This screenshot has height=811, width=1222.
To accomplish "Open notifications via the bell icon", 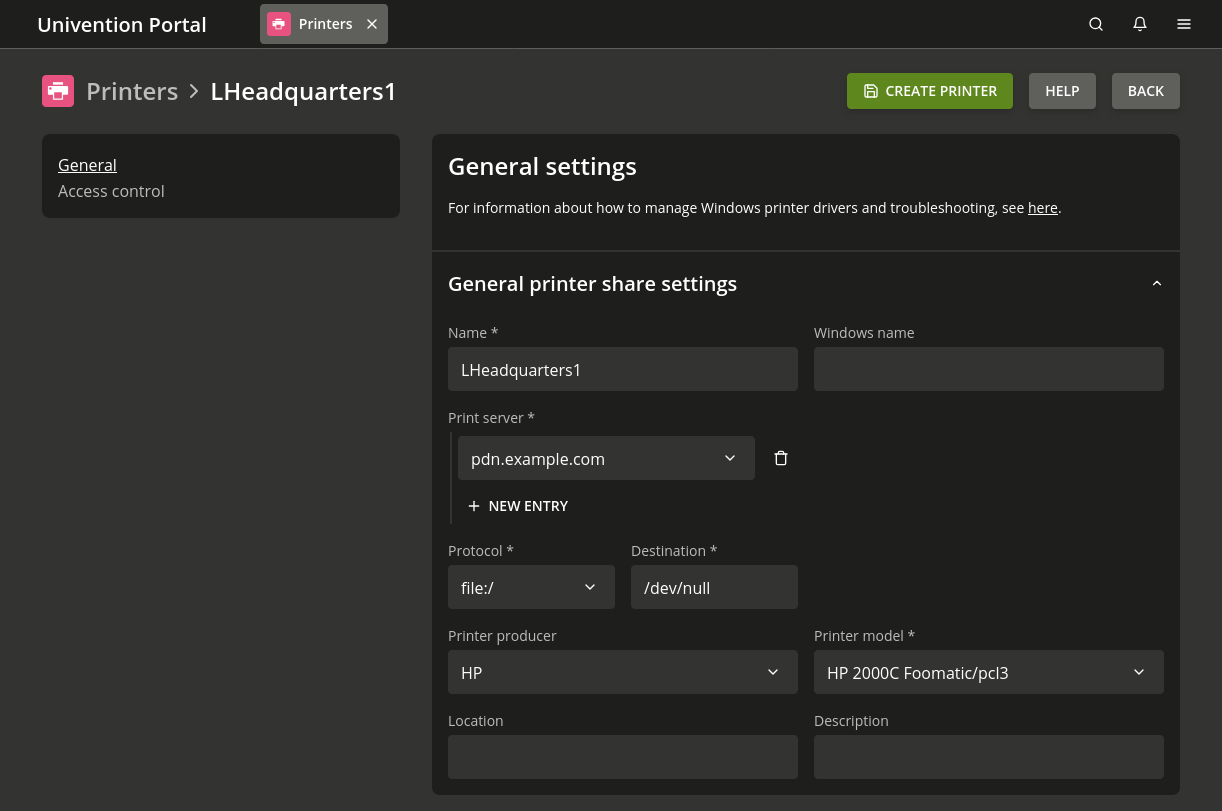I will (x=1140, y=24).
